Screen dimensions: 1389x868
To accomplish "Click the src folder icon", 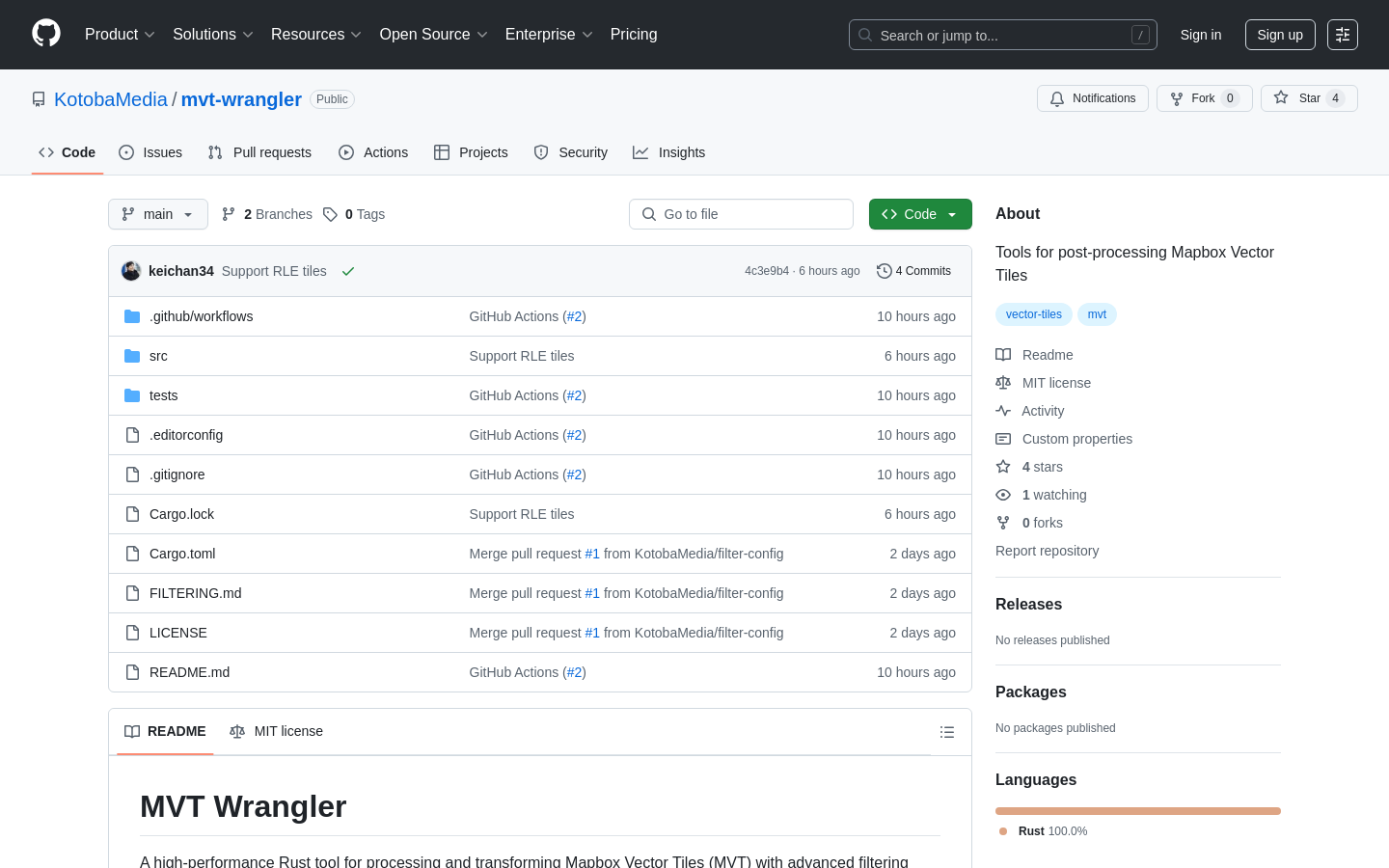I will [x=132, y=356].
